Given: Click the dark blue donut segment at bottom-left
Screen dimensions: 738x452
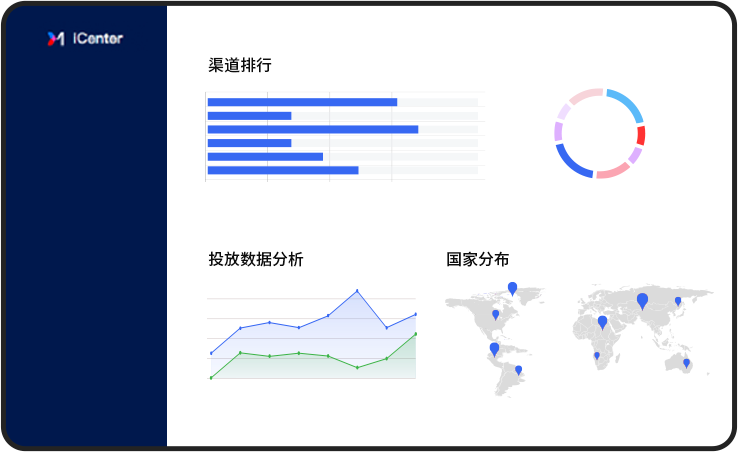Looking at the screenshot, I should pyautogui.click(x=572, y=164).
